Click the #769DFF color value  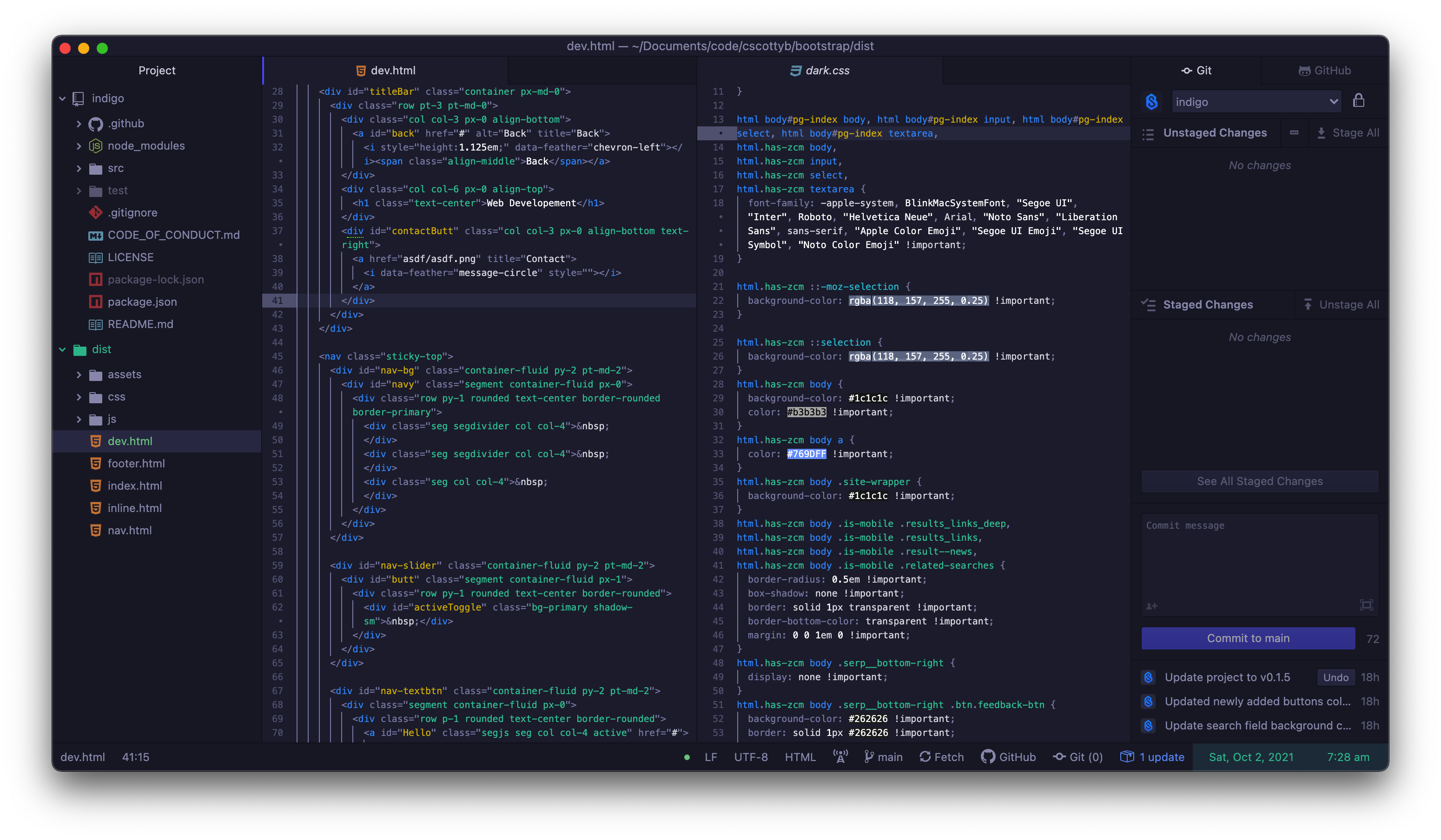(806, 454)
